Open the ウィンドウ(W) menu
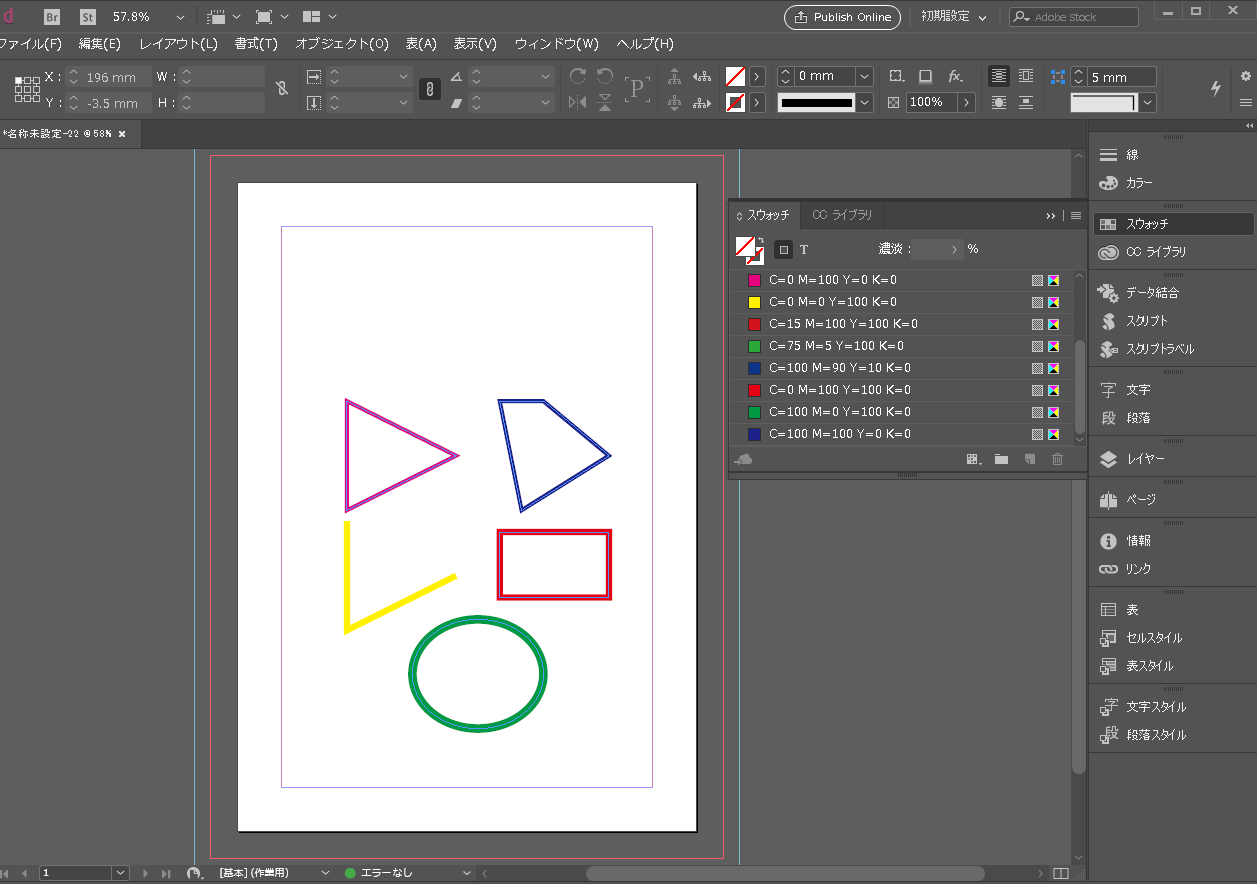The image size is (1257, 884). (x=556, y=44)
